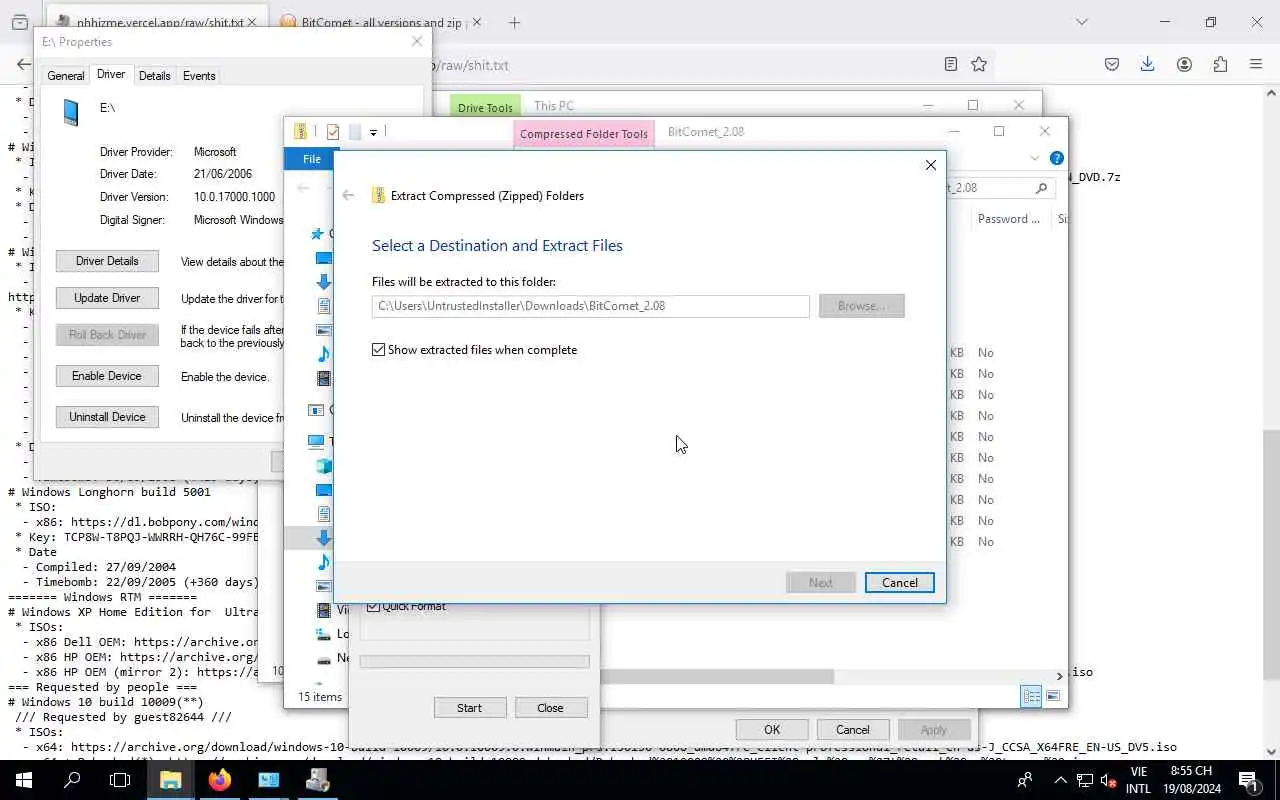
Task: Open the Quick Access Toolbar customize dropdown
Action: 373,132
